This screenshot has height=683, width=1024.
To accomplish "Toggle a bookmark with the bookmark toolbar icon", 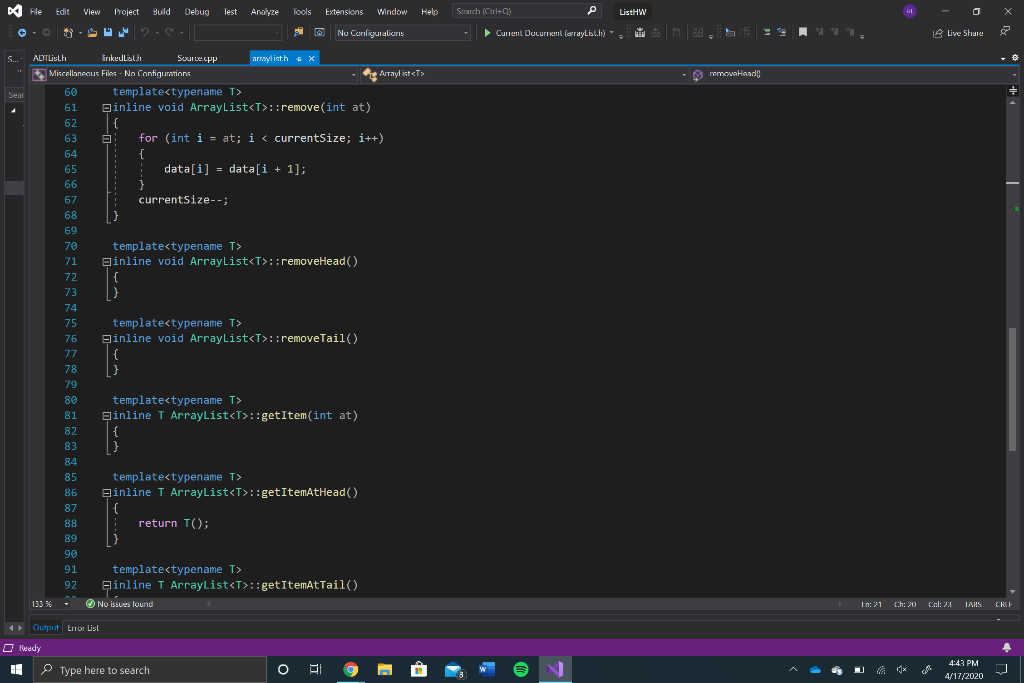I will tap(803, 32).
